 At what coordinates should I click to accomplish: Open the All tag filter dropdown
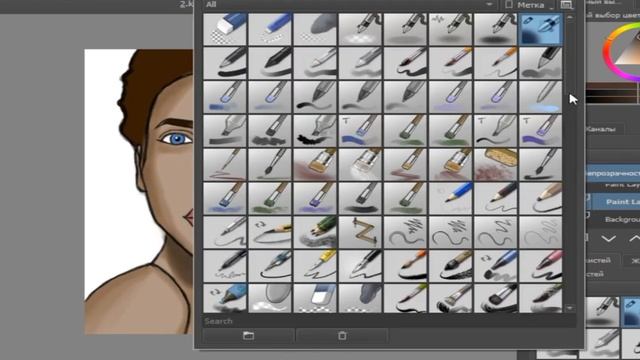click(x=350, y=4)
